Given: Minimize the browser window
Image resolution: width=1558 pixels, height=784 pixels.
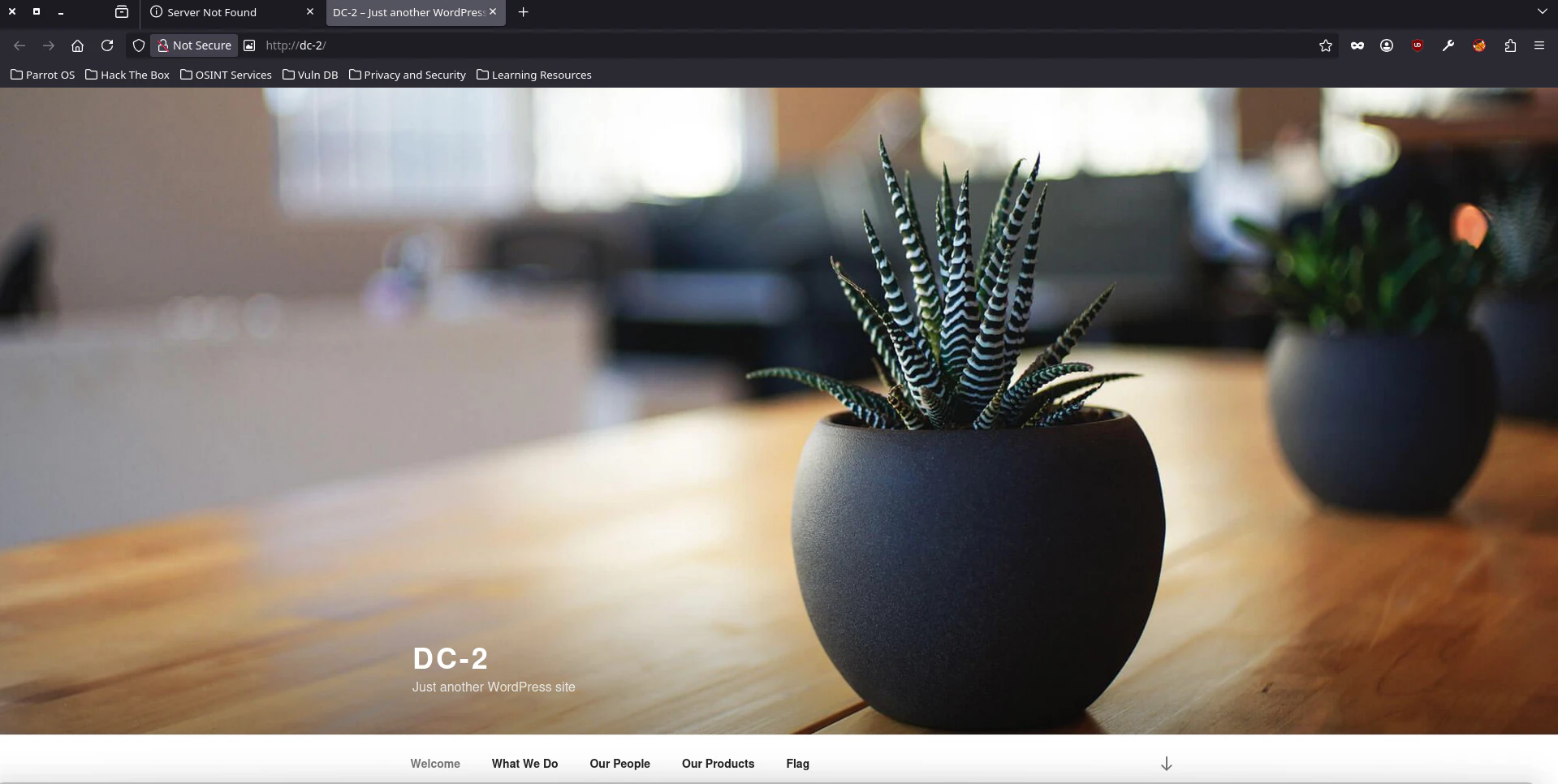Looking at the screenshot, I should [61, 12].
